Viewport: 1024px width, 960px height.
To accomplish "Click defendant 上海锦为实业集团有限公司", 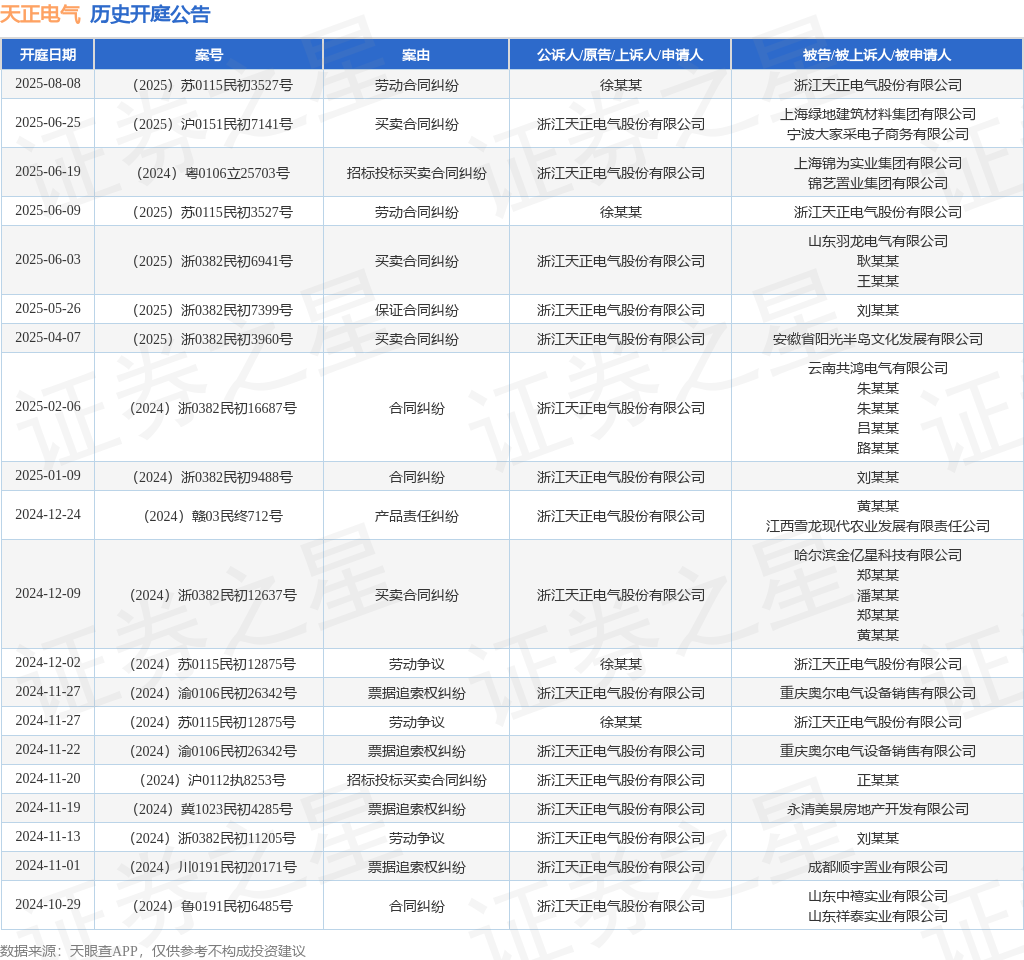I will coord(877,163).
